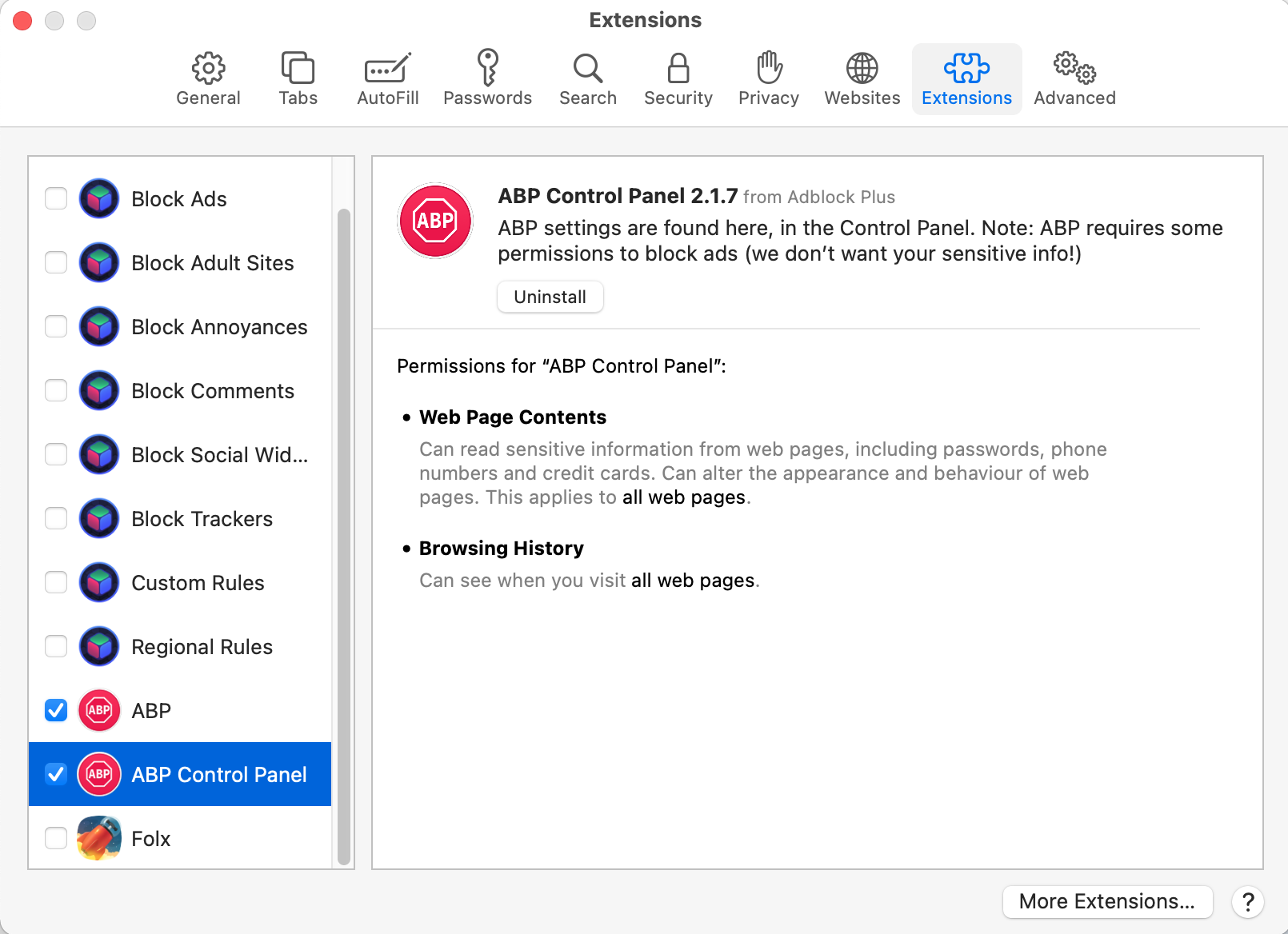This screenshot has height=934, width=1288.
Task: Select the Block Trackers extension icon
Action: [99, 518]
